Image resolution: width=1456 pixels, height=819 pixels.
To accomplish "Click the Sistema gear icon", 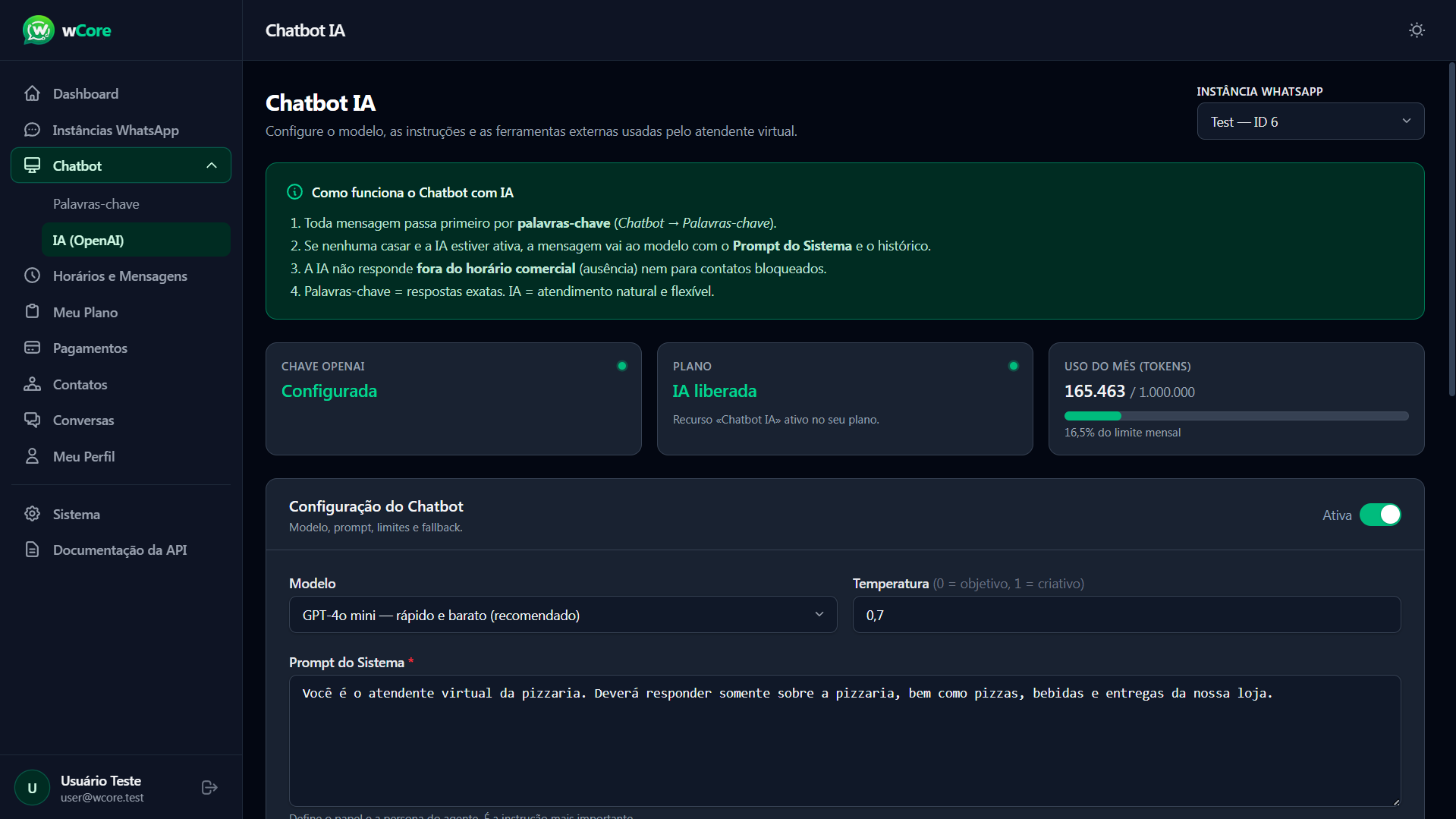I will (x=32, y=514).
